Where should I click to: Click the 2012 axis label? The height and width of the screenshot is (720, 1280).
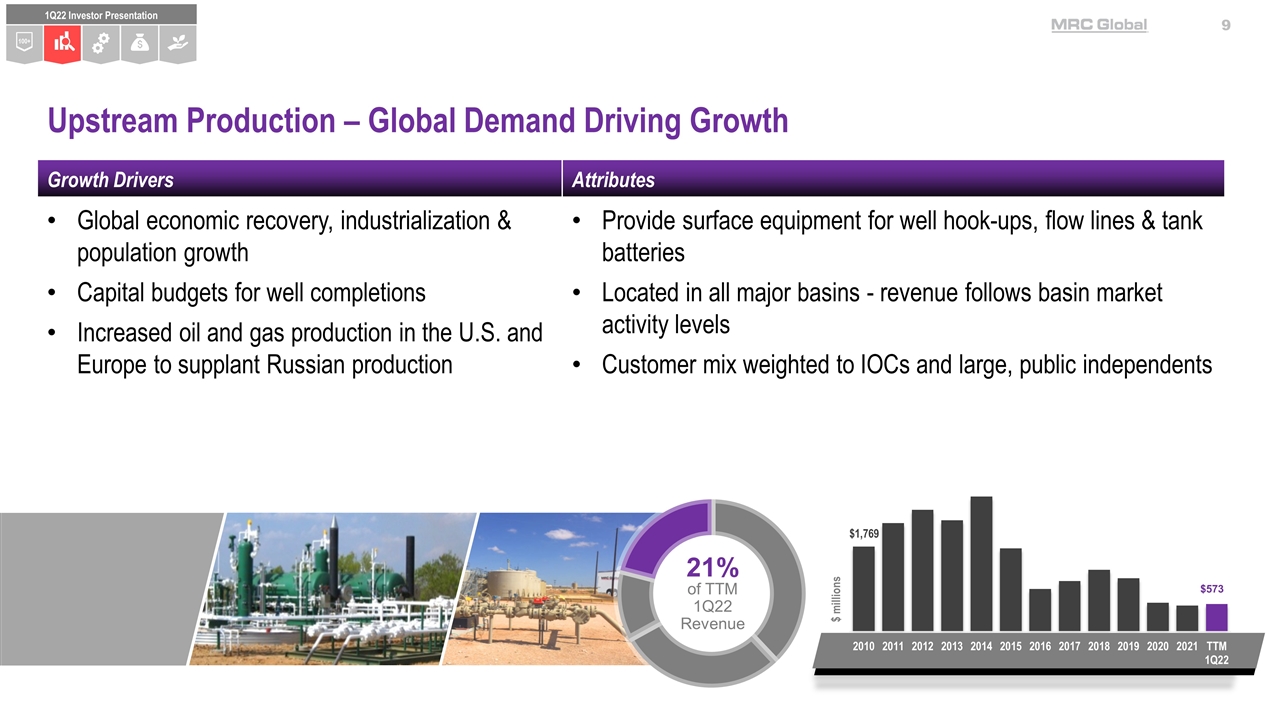[x=922, y=647]
